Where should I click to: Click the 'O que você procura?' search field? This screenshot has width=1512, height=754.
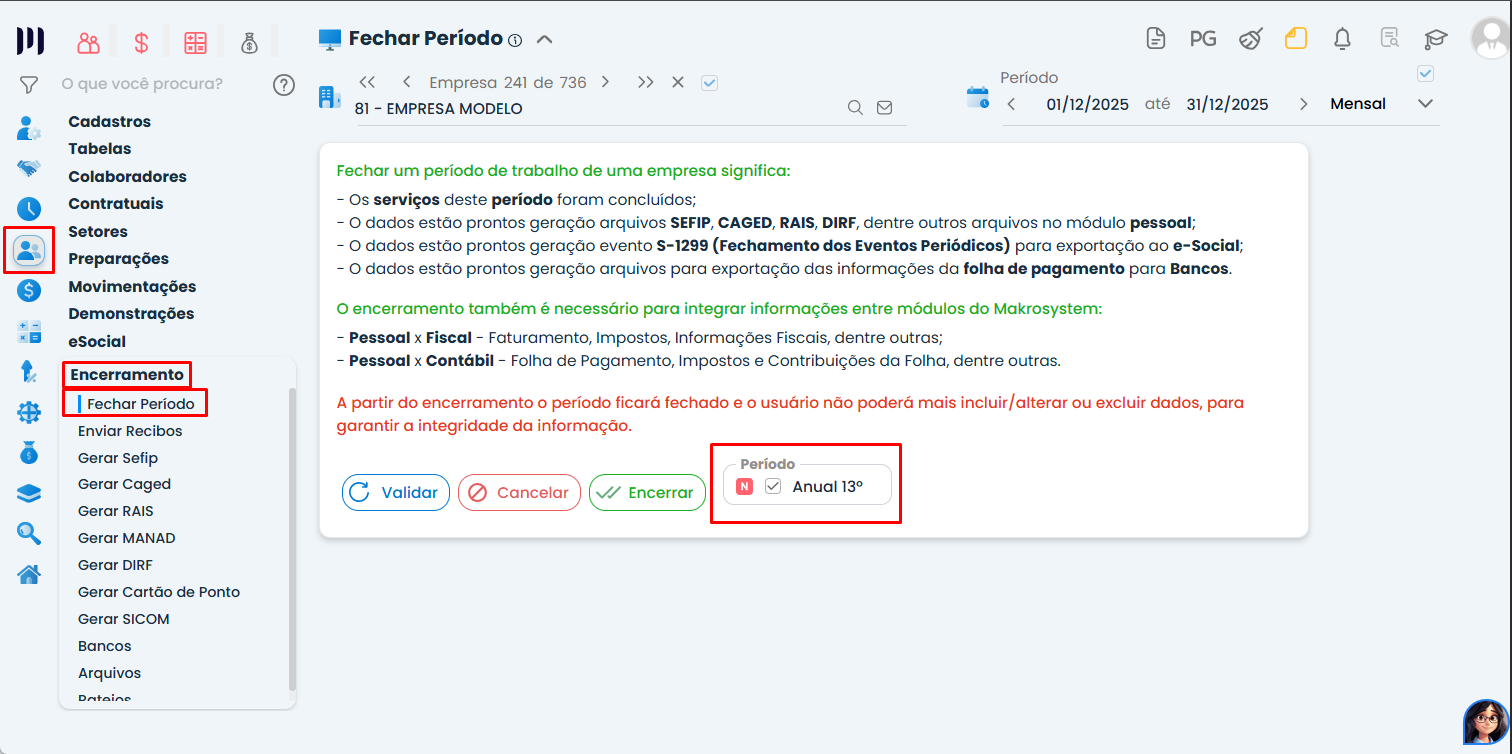[x=142, y=84]
